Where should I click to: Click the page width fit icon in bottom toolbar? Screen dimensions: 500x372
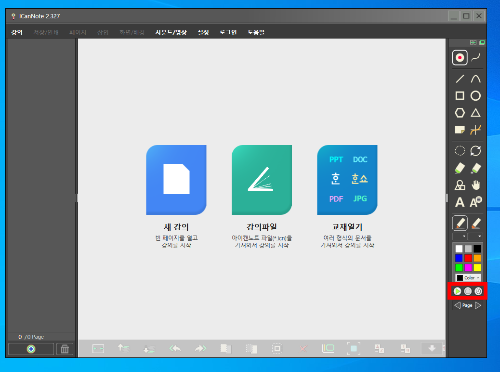point(98,349)
